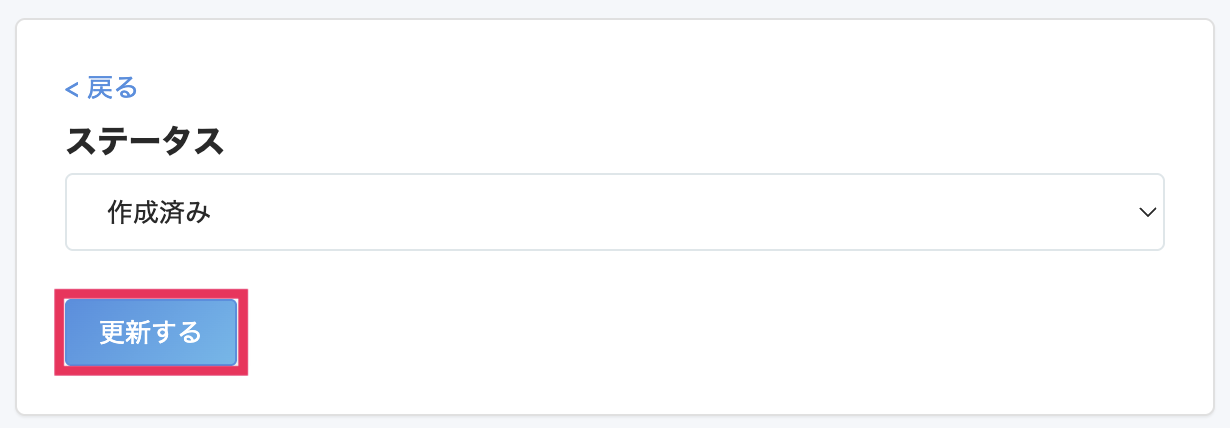Activate the blue gradient 更新する button
Screen dimensions: 1230x428
pyautogui.click(x=151, y=332)
